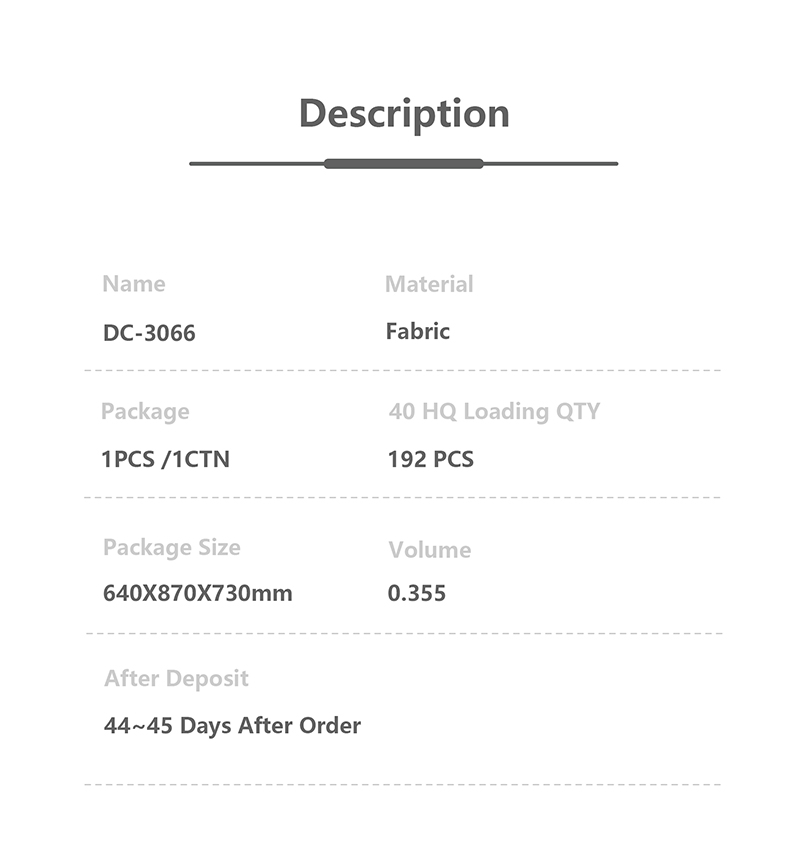
Task: Click the dashed divider below the Days After Order row
Action: (403, 784)
